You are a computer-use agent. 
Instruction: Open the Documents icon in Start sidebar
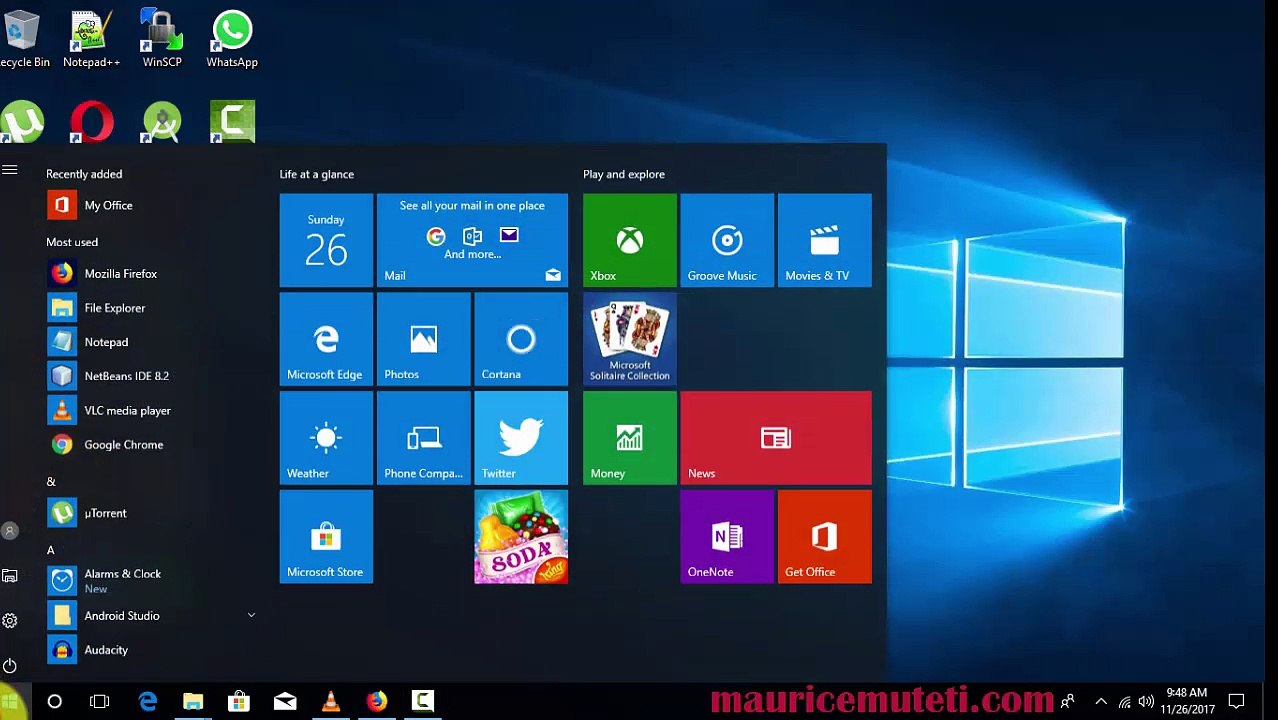[x=10, y=576]
